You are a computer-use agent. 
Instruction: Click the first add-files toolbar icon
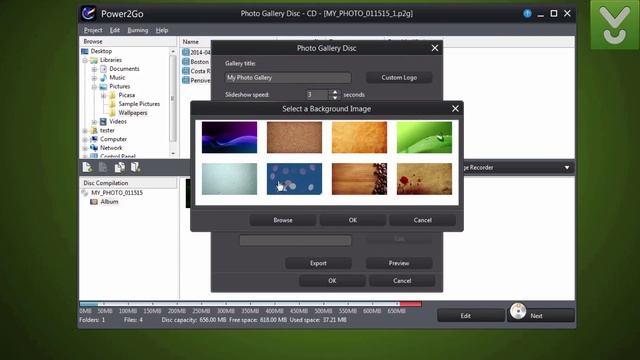click(87, 167)
